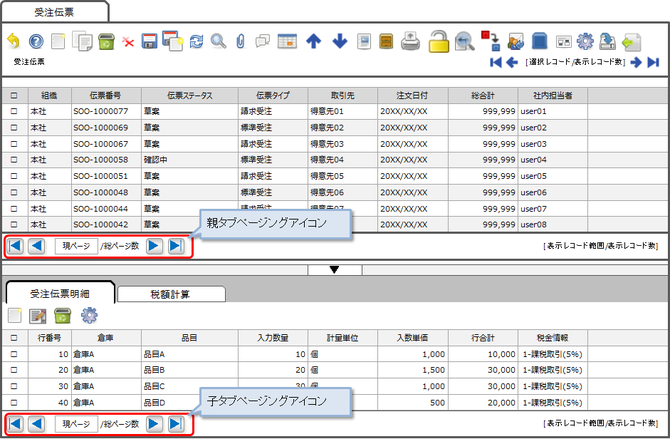
Task: Click the 入力数量 column header
Action: click(273, 338)
